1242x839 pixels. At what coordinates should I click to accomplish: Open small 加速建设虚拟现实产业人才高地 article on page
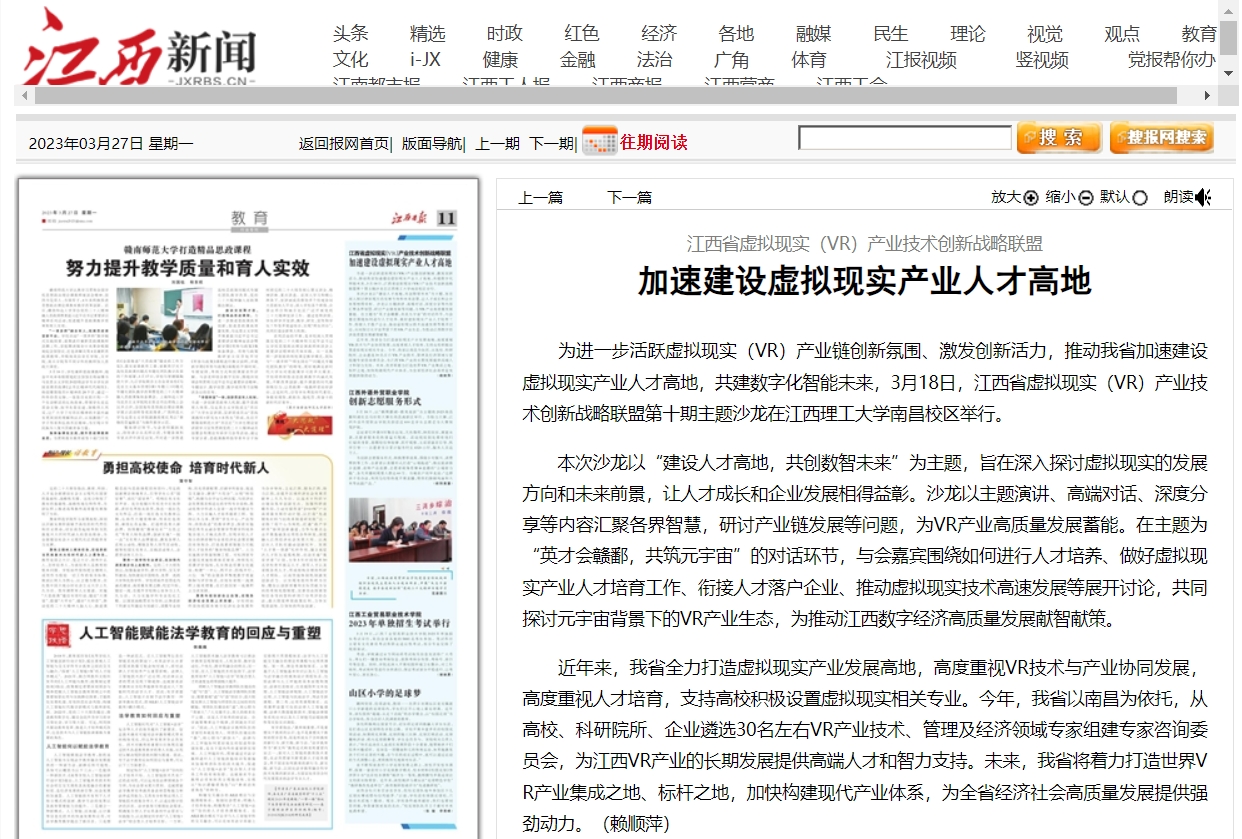click(399, 261)
